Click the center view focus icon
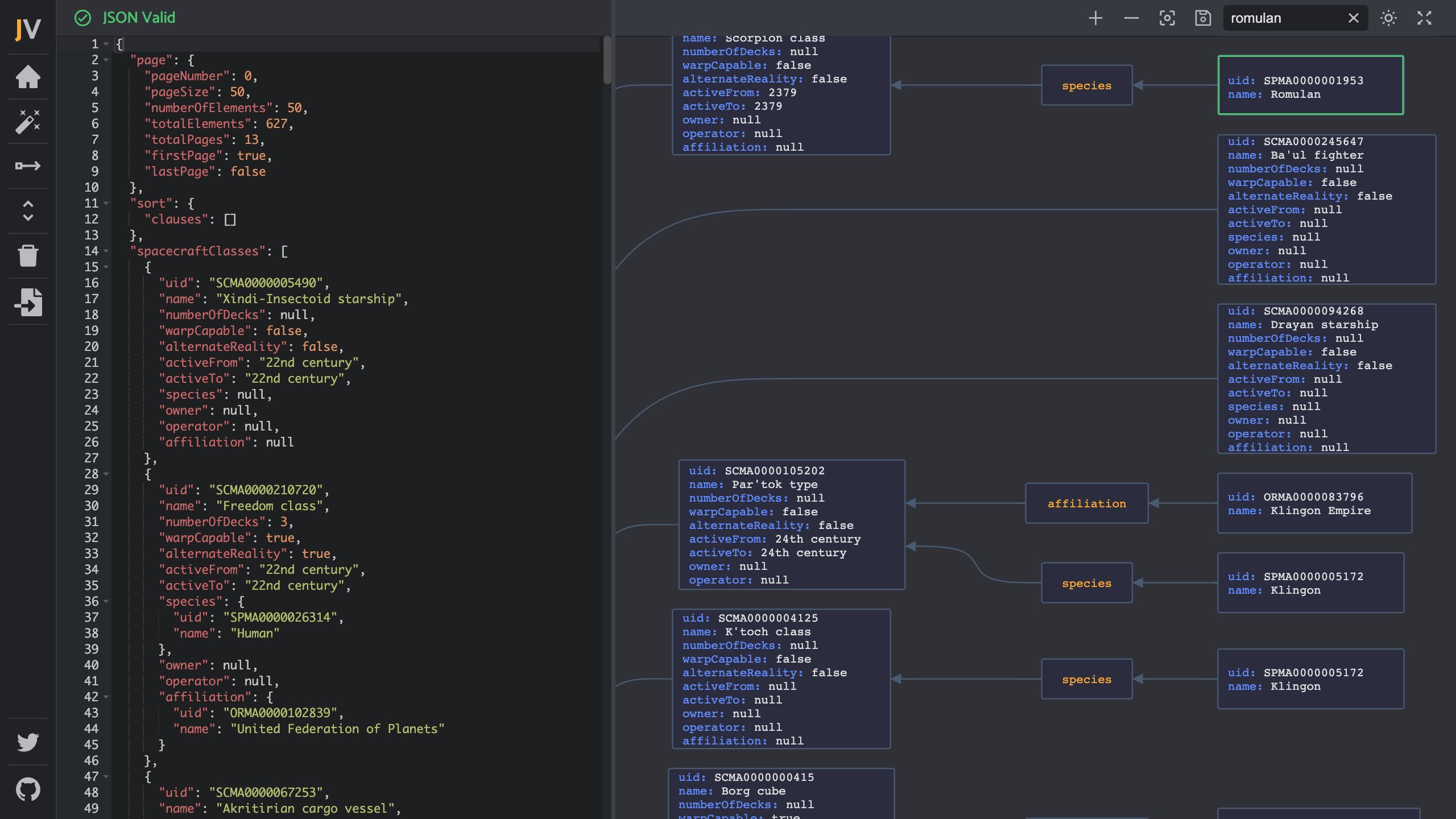This screenshot has height=819, width=1456. [1167, 18]
